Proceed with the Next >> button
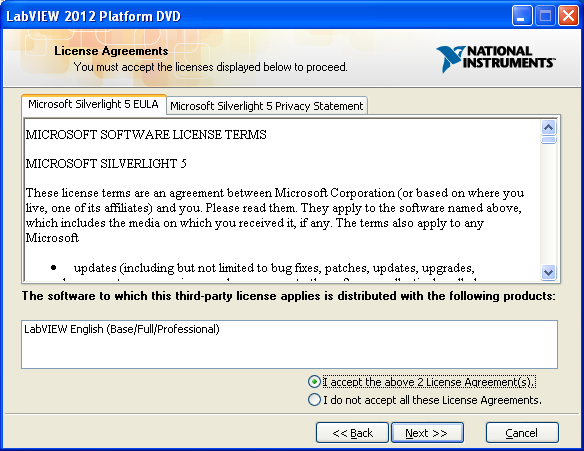 click(x=427, y=433)
